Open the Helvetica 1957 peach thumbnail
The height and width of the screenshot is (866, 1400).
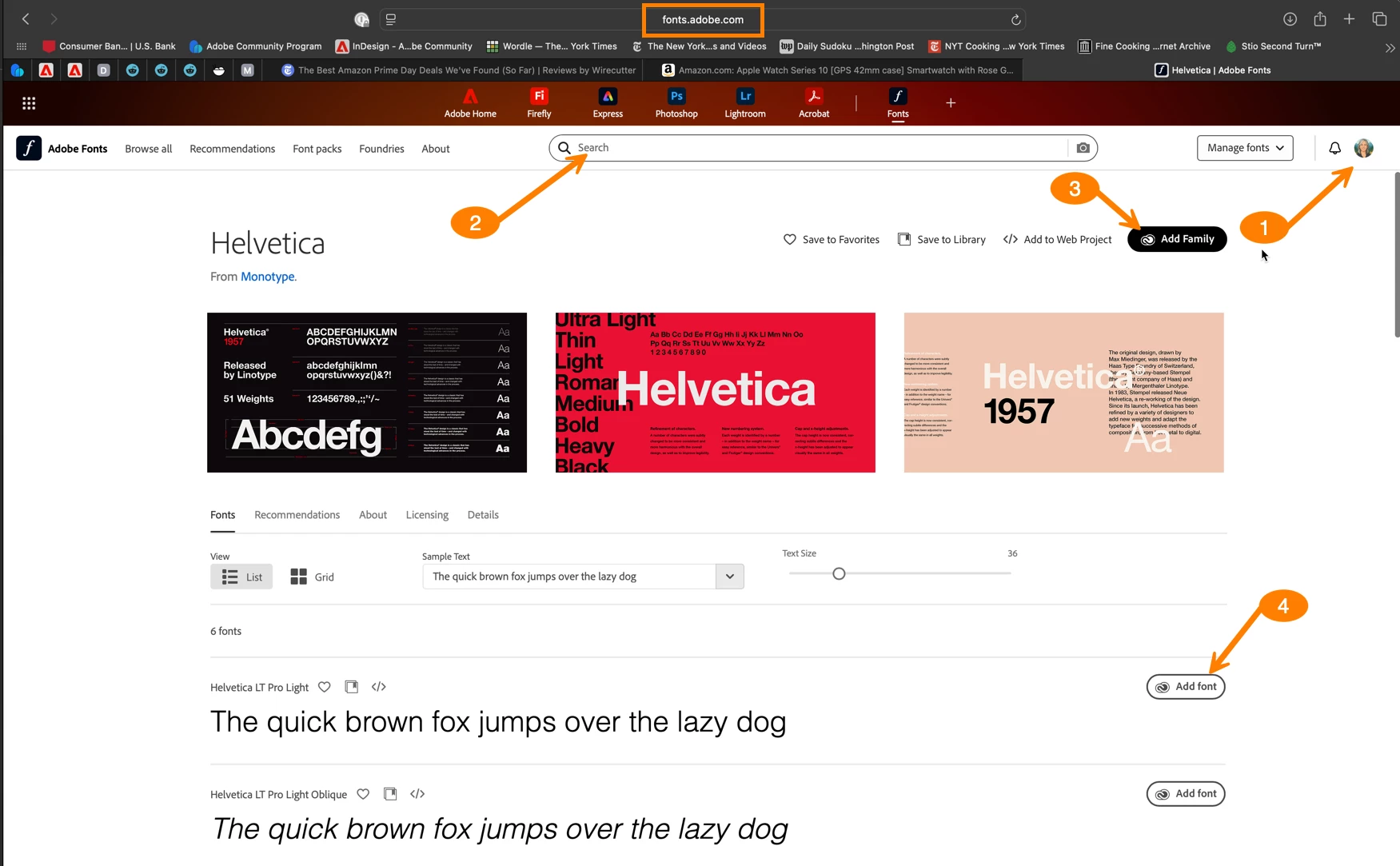[x=1064, y=393]
